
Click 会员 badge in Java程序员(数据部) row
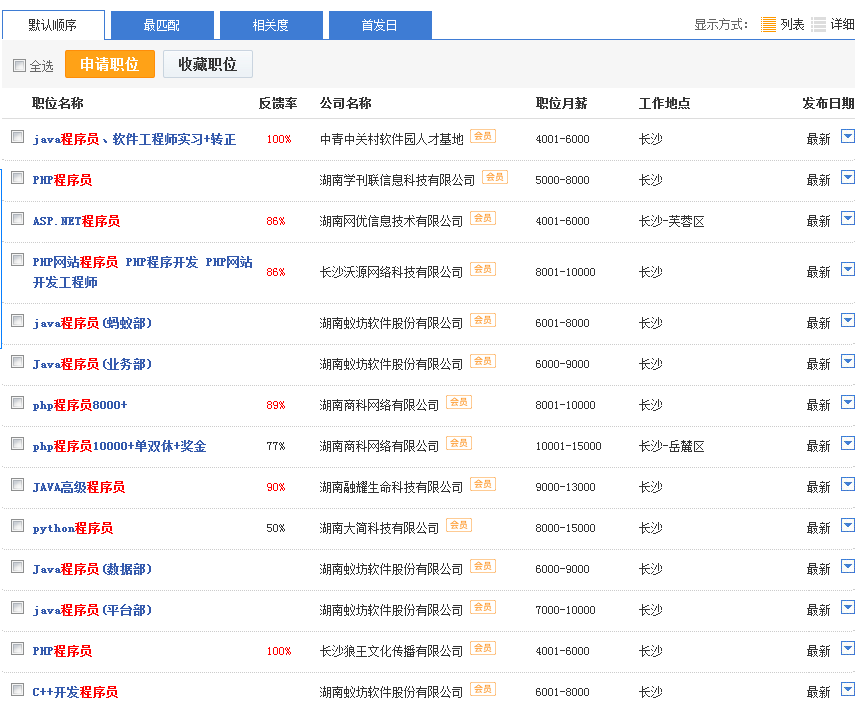click(483, 566)
